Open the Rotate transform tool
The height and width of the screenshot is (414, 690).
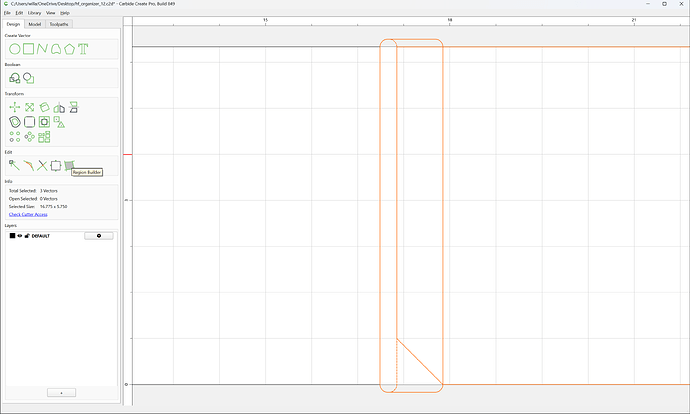click(x=44, y=107)
